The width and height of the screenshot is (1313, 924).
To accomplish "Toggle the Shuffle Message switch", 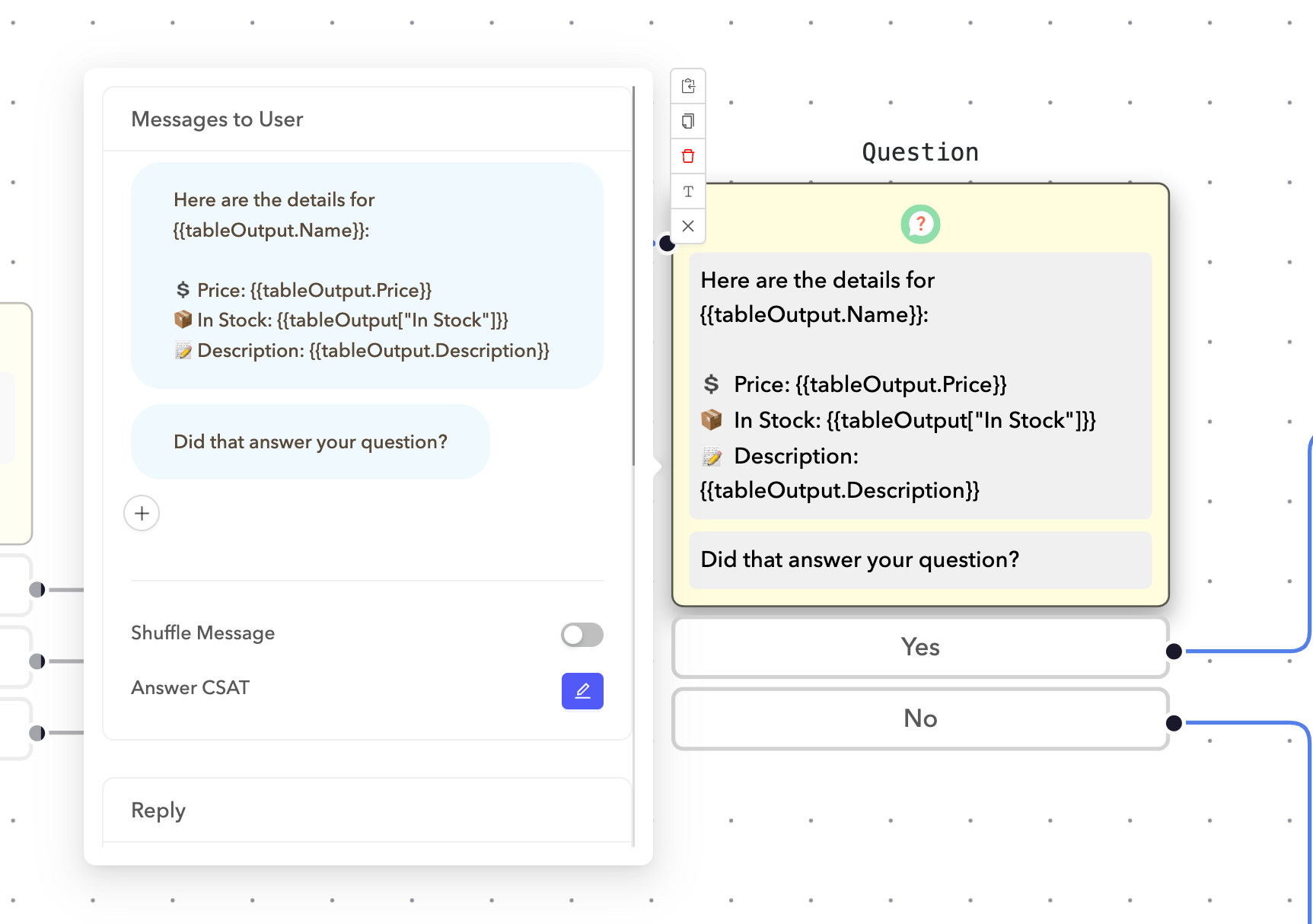I will (582, 634).
